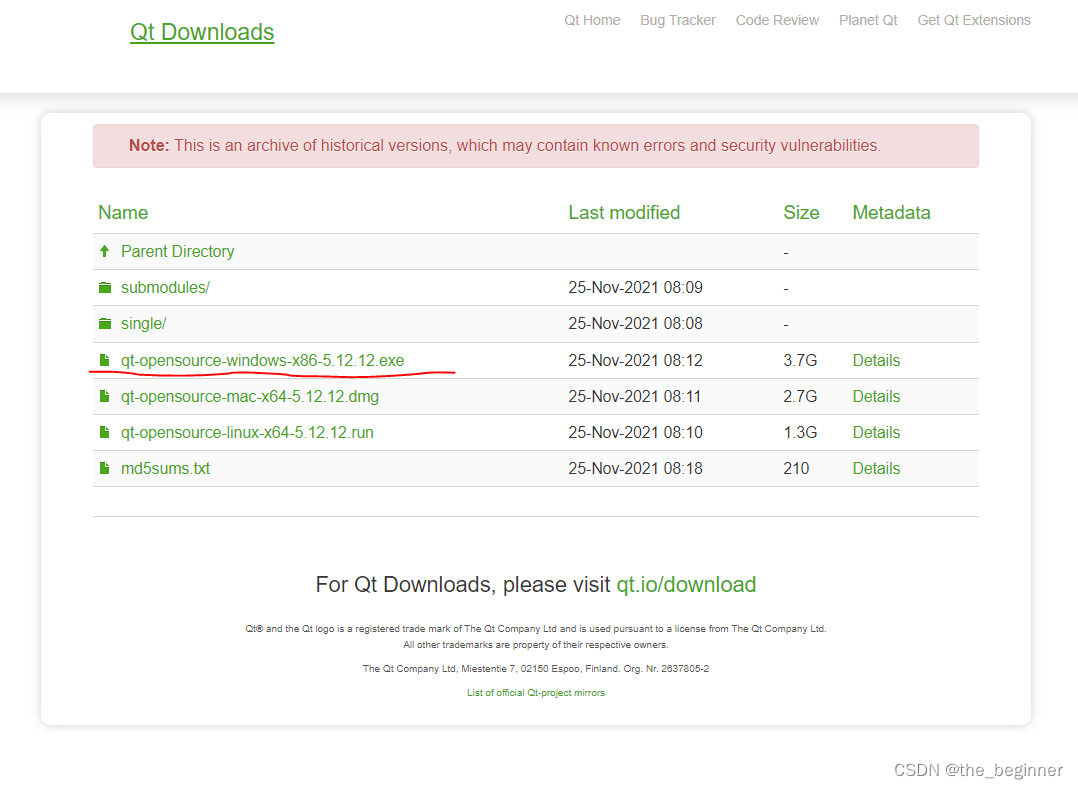Click the Metadata column header
The width and height of the screenshot is (1078, 789).
891,213
